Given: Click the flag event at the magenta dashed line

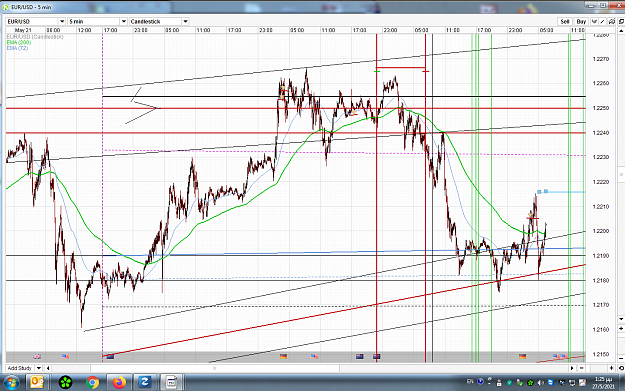Looking at the screenshot, I should tap(110, 356).
